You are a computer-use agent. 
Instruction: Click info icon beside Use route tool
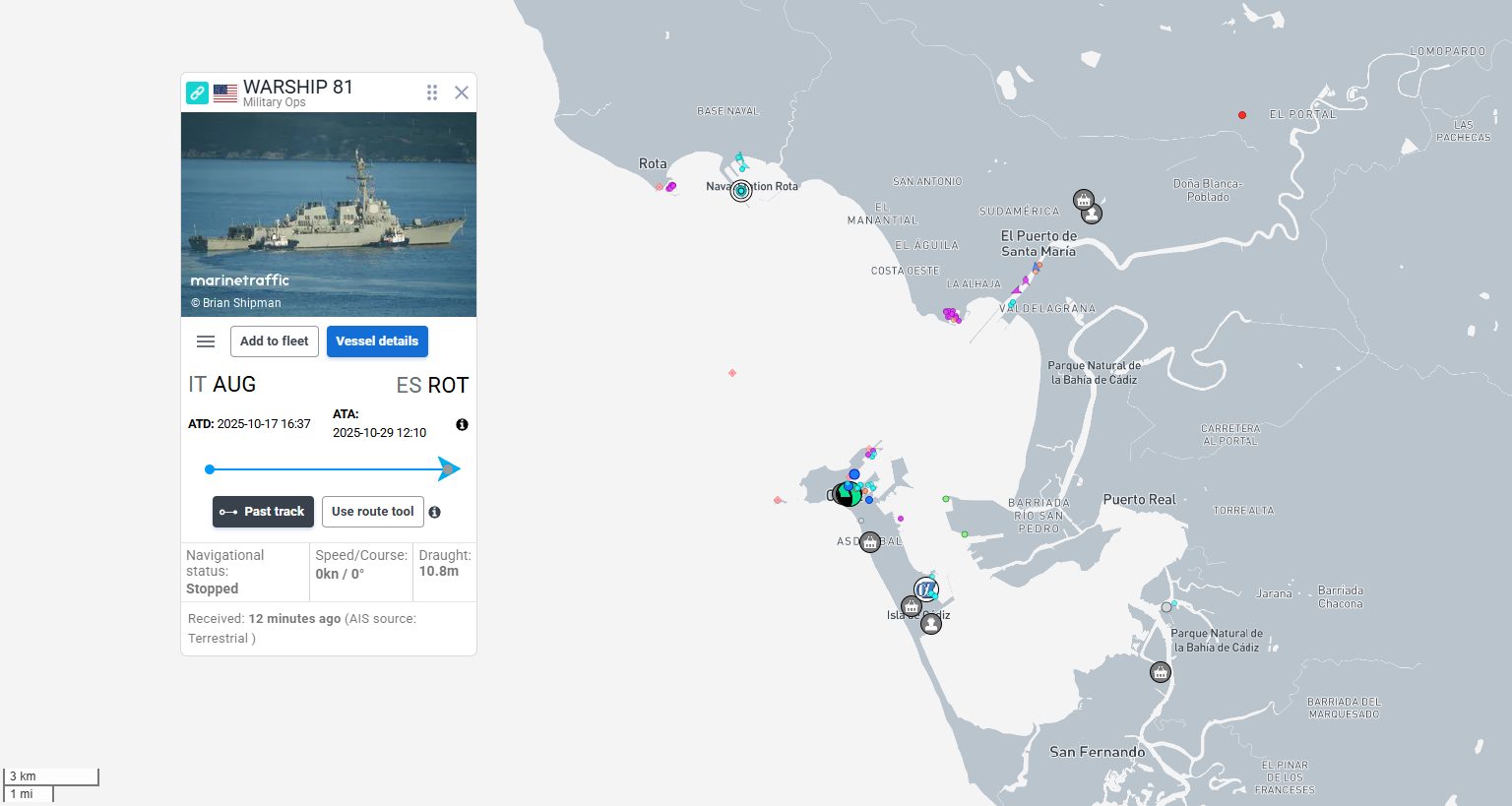[x=435, y=513]
